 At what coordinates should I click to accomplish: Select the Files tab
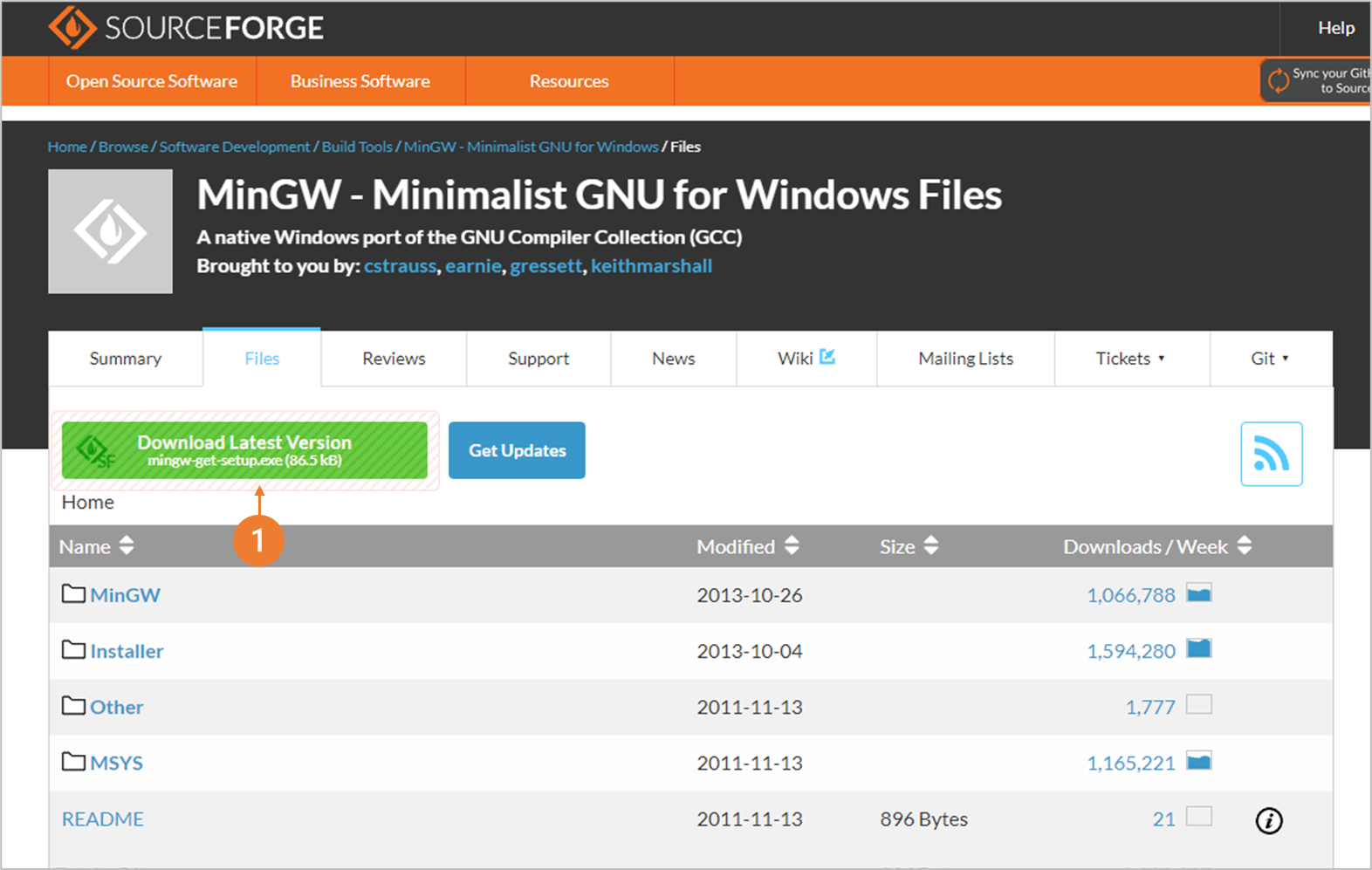262,359
